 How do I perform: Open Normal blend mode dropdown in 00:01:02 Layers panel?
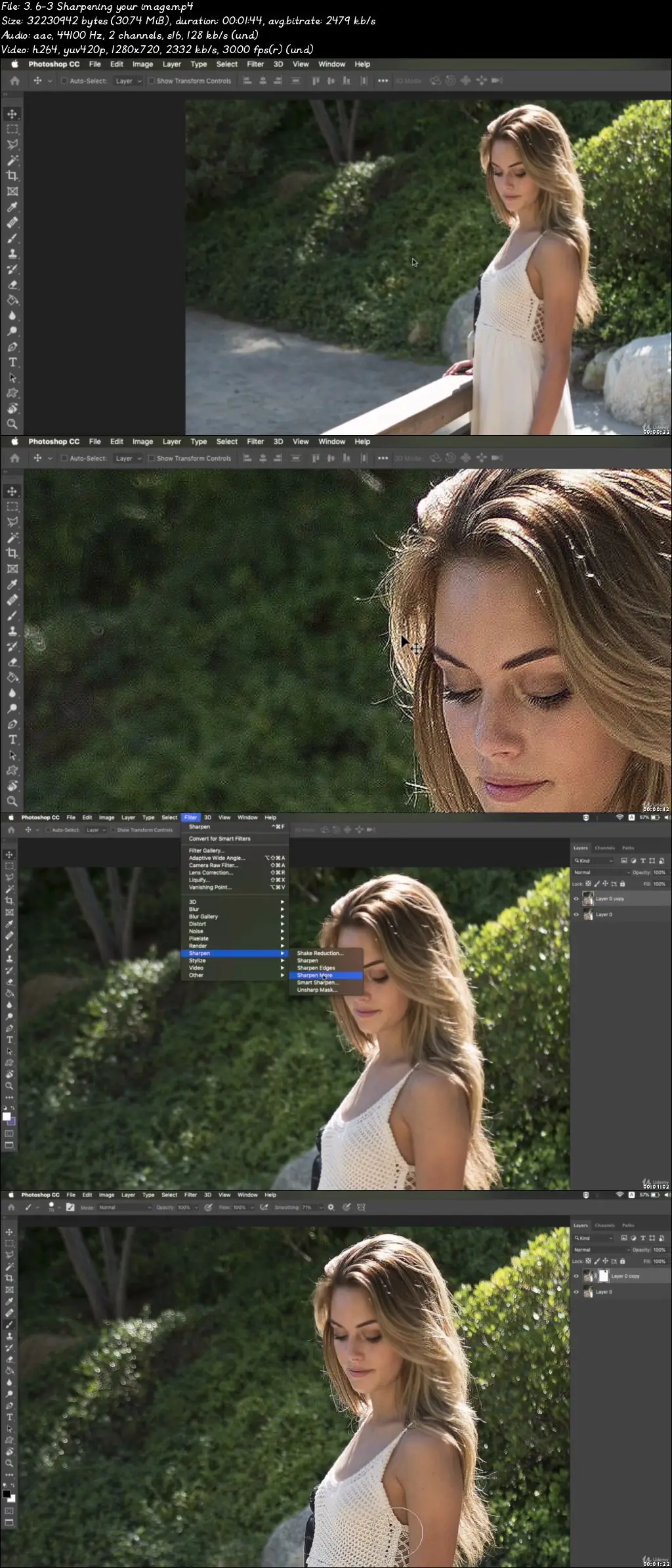pyautogui.click(x=602, y=872)
